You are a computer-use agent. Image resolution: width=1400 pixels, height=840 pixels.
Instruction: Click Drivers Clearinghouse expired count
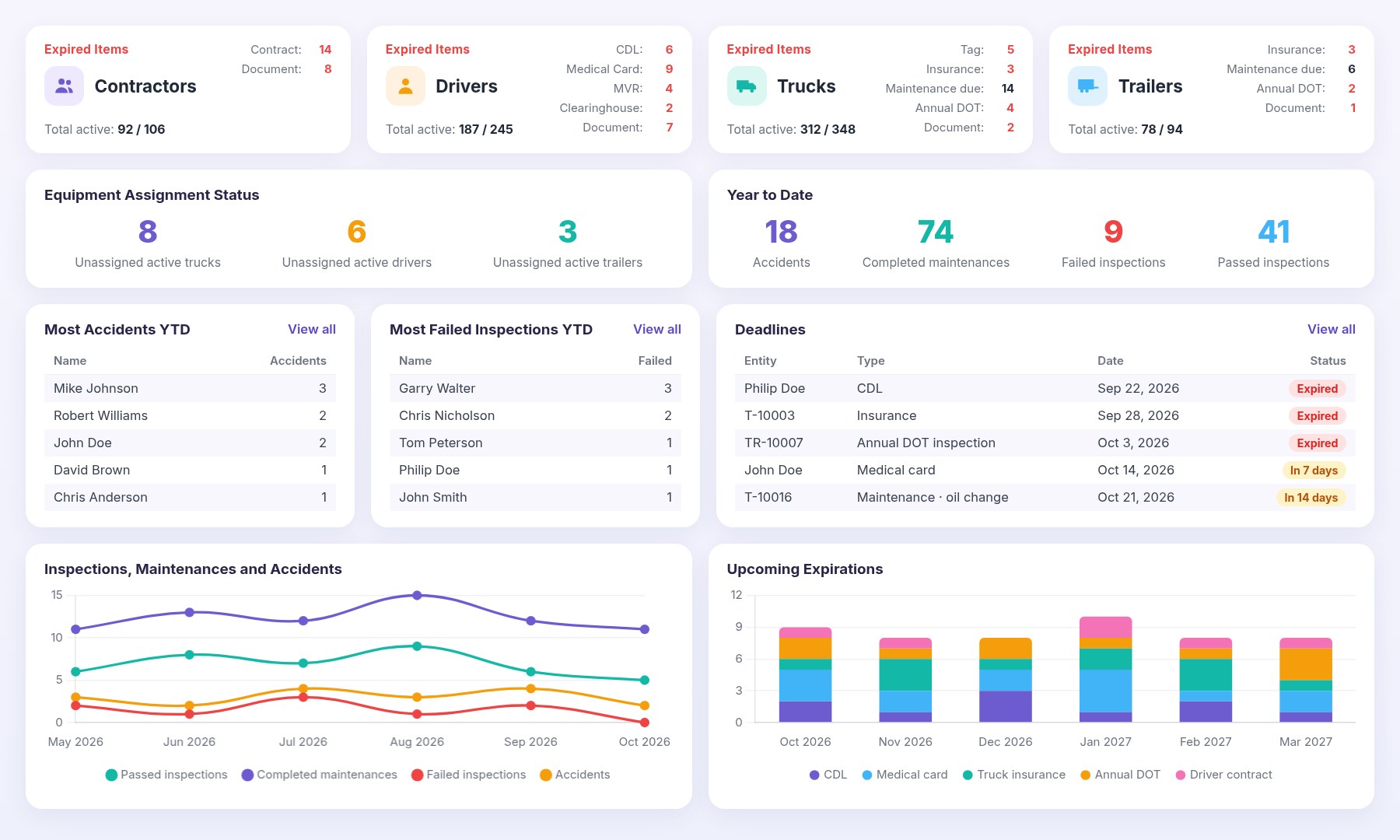tap(669, 108)
